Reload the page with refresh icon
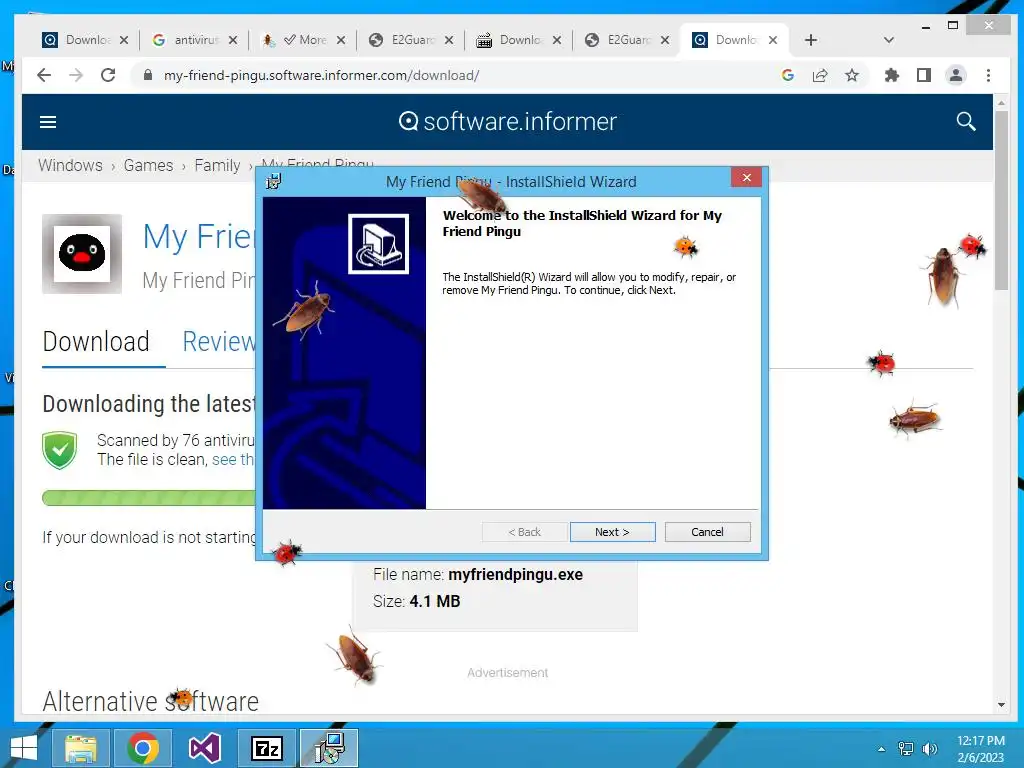 (108, 75)
